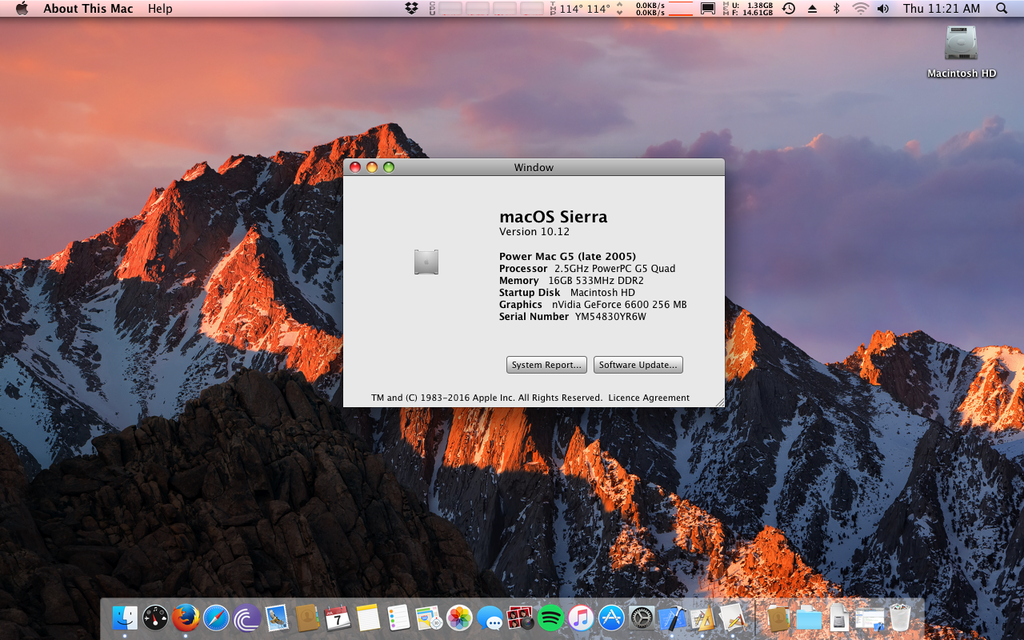Click the 114° temperature readout

(585, 8)
